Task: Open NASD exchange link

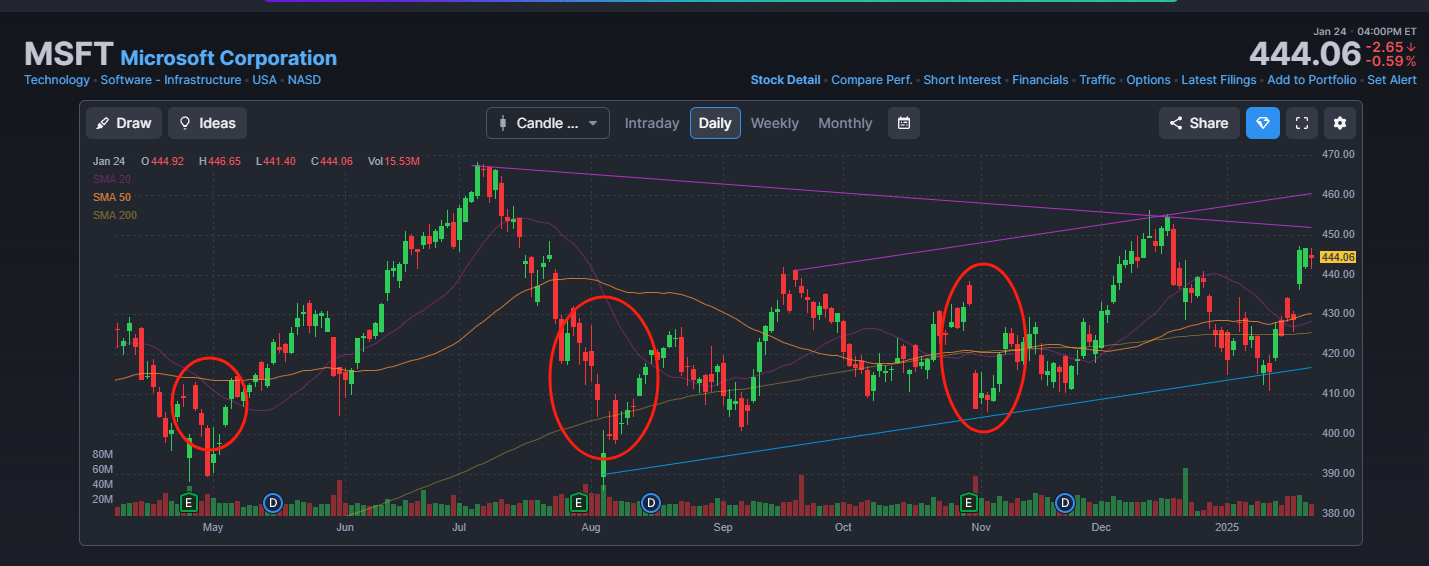Action: pos(304,80)
